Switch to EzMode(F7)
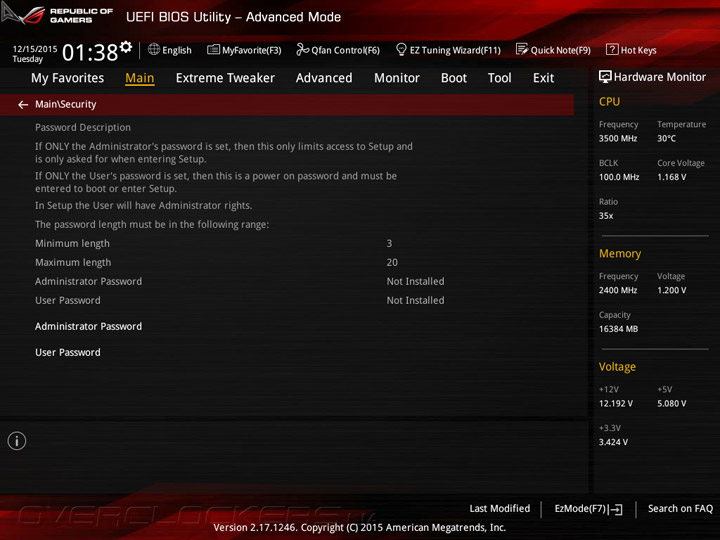 pos(588,509)
